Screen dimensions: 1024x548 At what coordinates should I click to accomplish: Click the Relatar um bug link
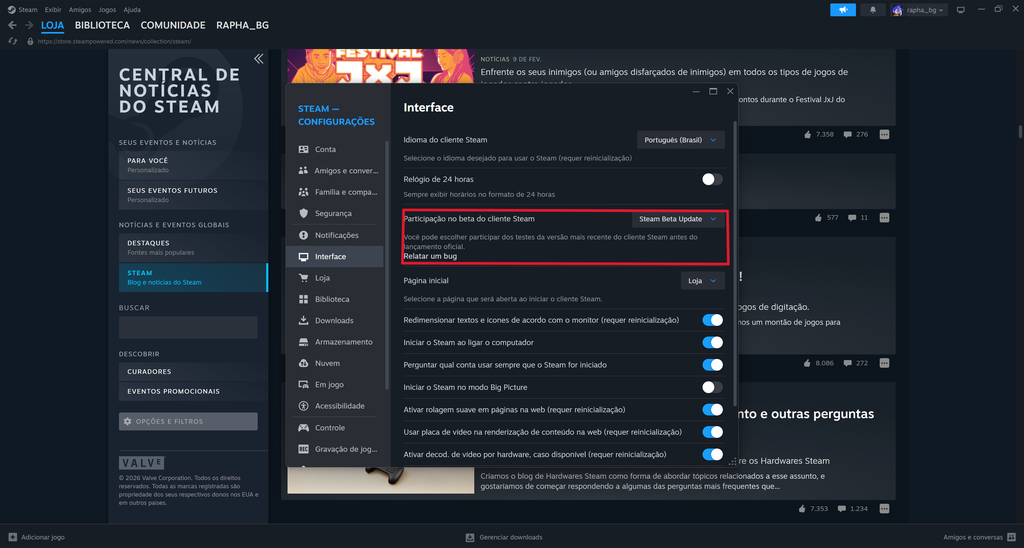430,256
